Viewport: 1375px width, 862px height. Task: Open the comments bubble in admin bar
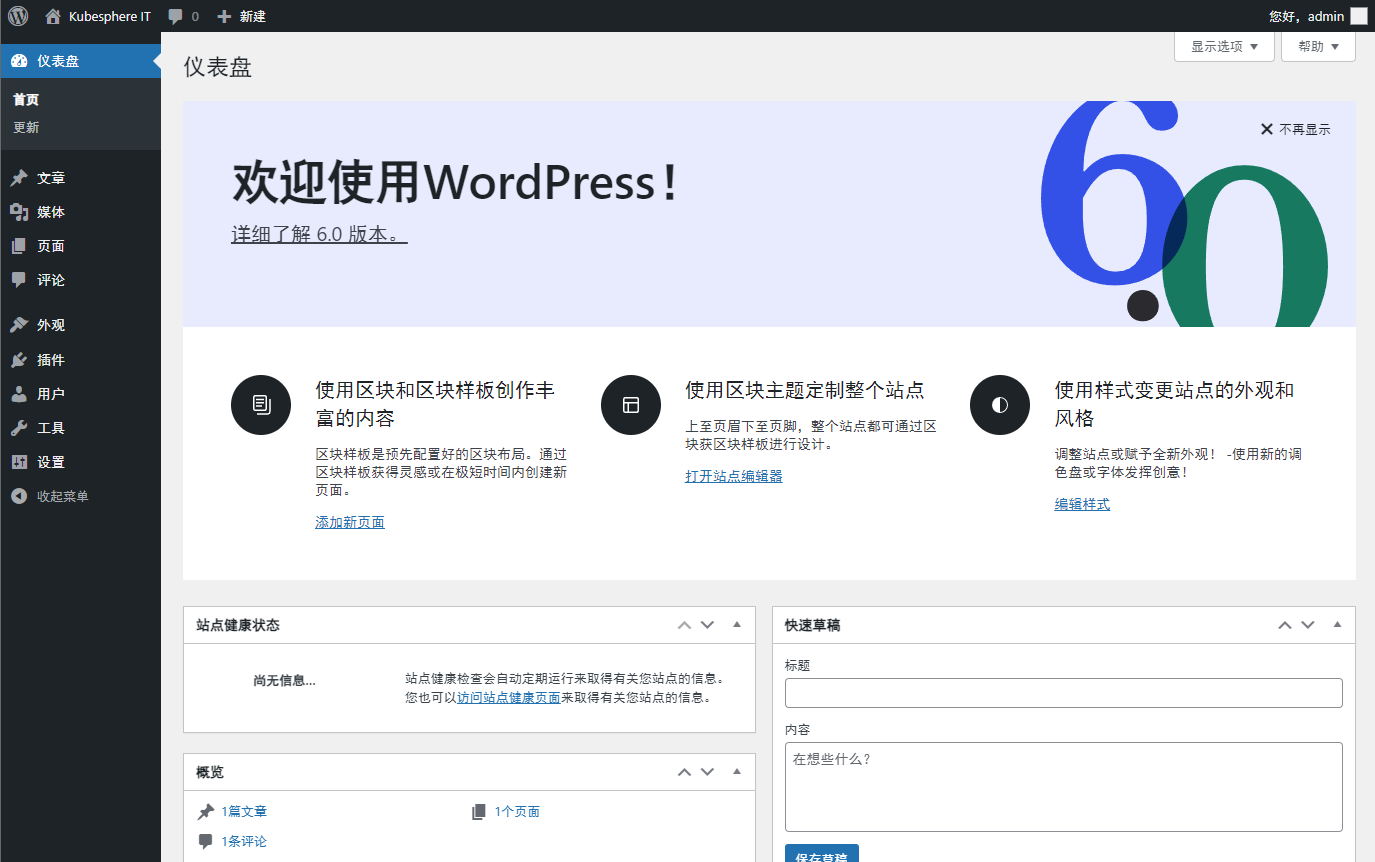tap(183, 16)
